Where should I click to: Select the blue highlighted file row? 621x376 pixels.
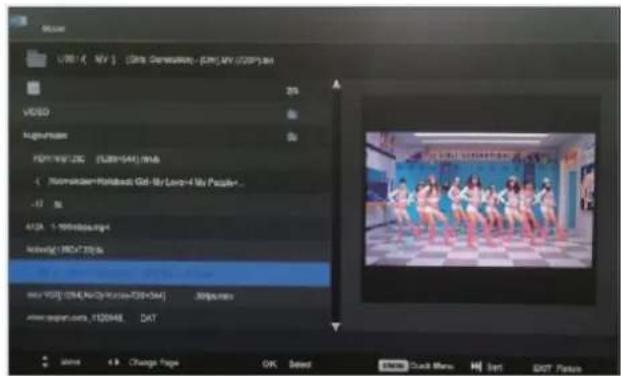click(170, 273)
